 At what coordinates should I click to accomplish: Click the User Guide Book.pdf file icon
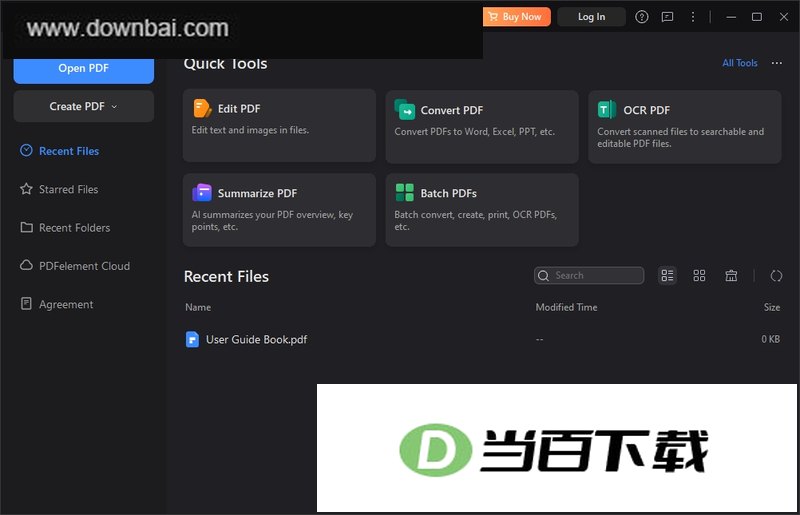(x=192, y=339)
